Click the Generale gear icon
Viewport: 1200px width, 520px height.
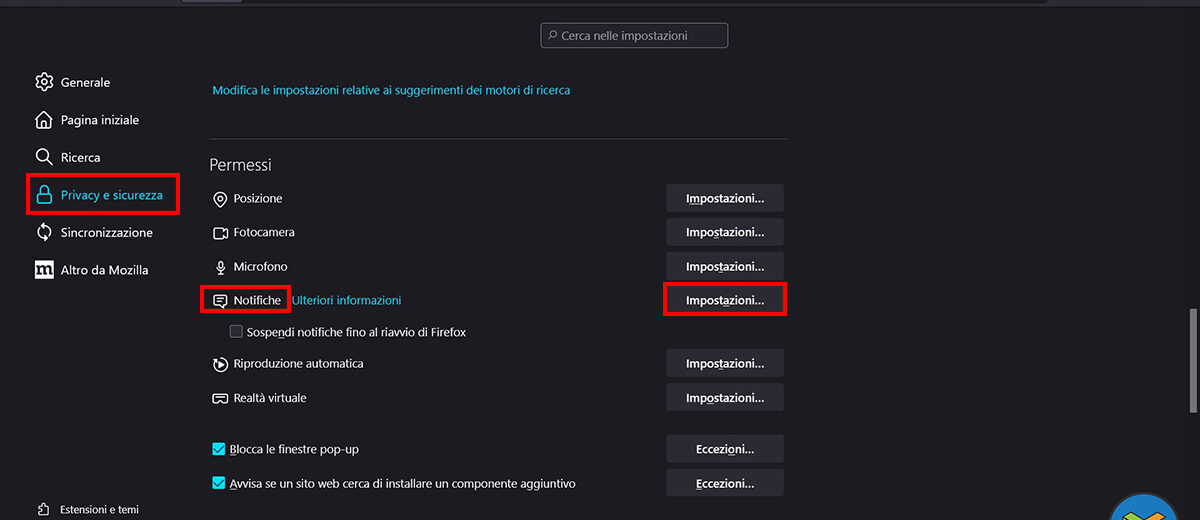pyautogui.click(x=44, y=82)
